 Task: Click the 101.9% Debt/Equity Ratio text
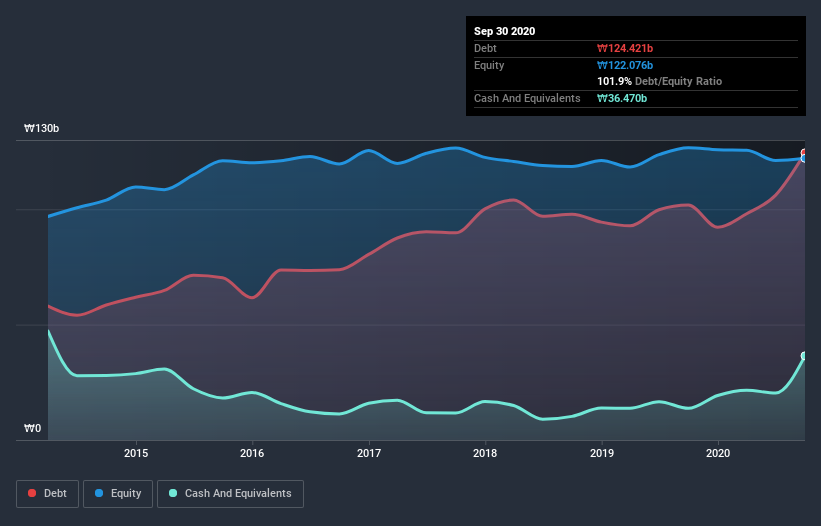[660, 81]
